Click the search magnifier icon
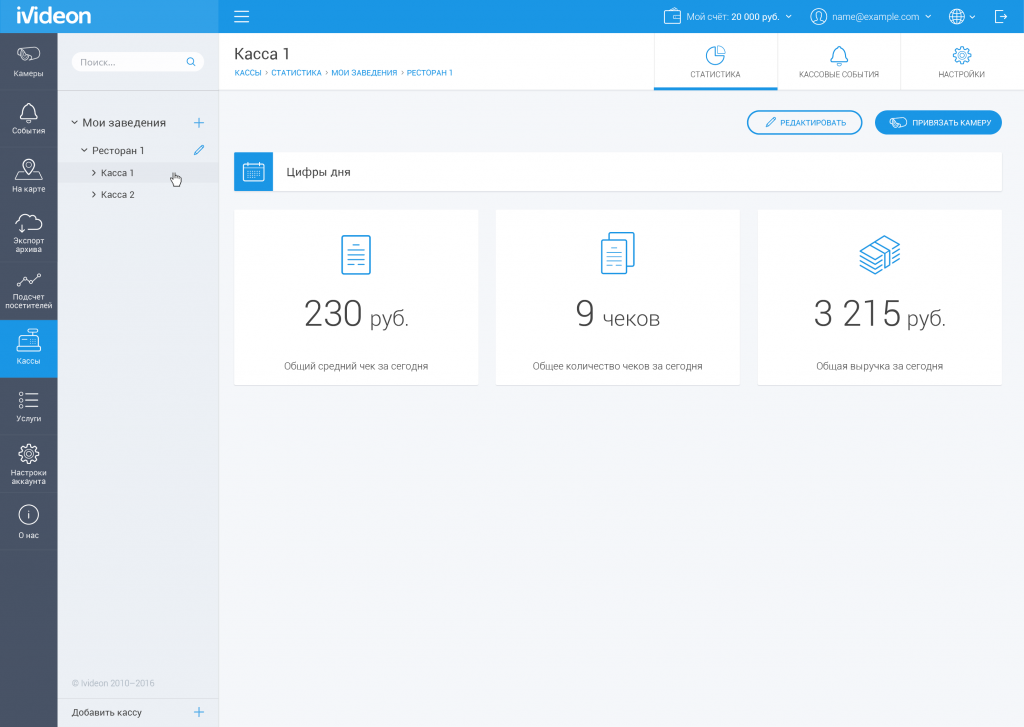1024x727 pixels. point(191,62)
